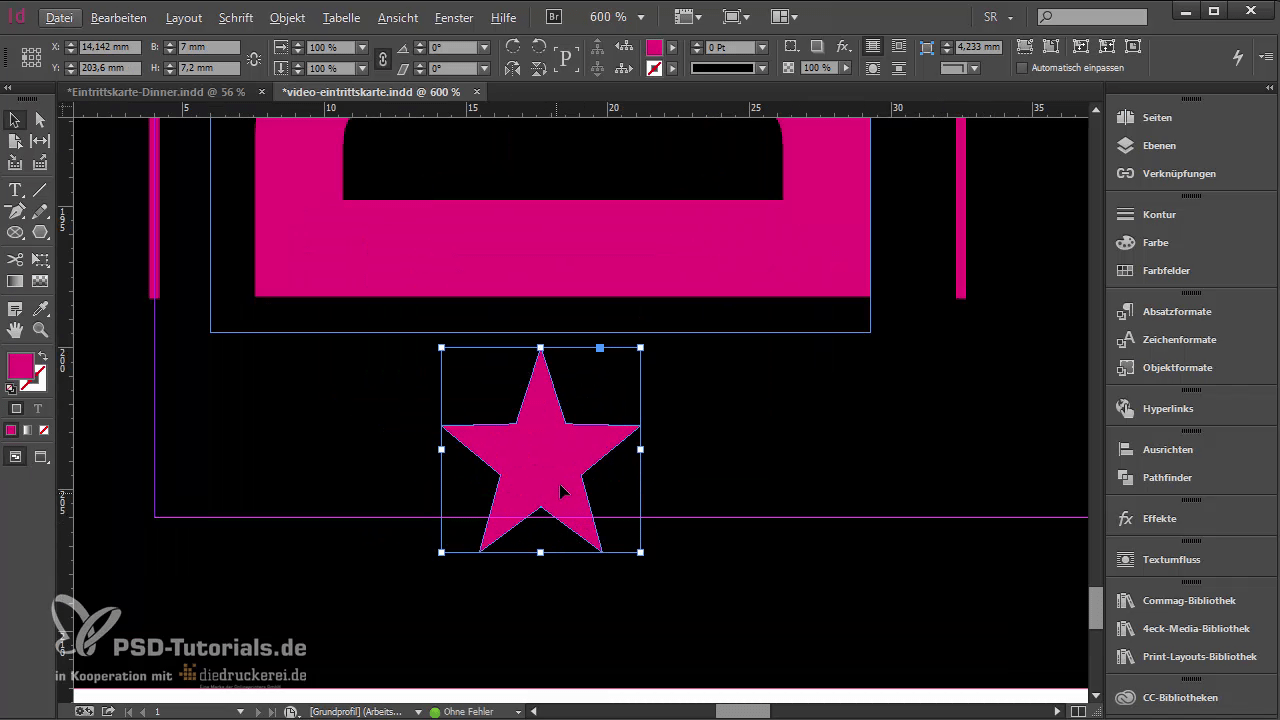This screenshot has width=1280, height=720.
Task: Toggle constrain proportions for scaling chain
Action: [x=382, y=58]
